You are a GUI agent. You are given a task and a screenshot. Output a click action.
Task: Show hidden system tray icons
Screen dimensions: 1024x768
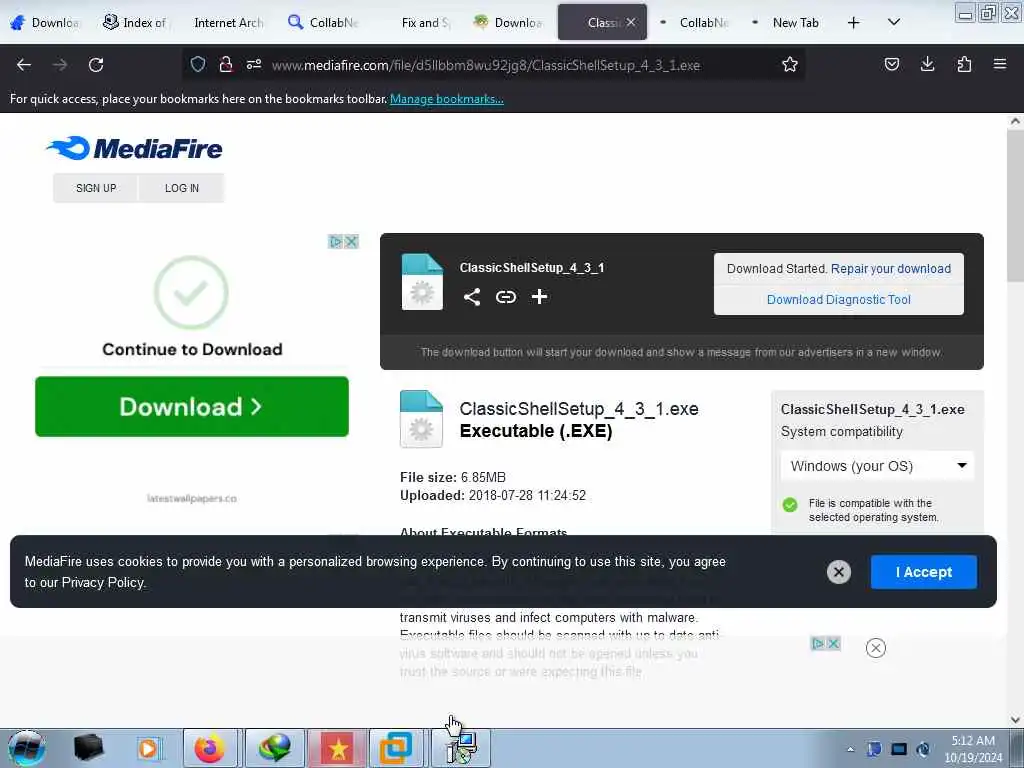click(x=850, y=749)
